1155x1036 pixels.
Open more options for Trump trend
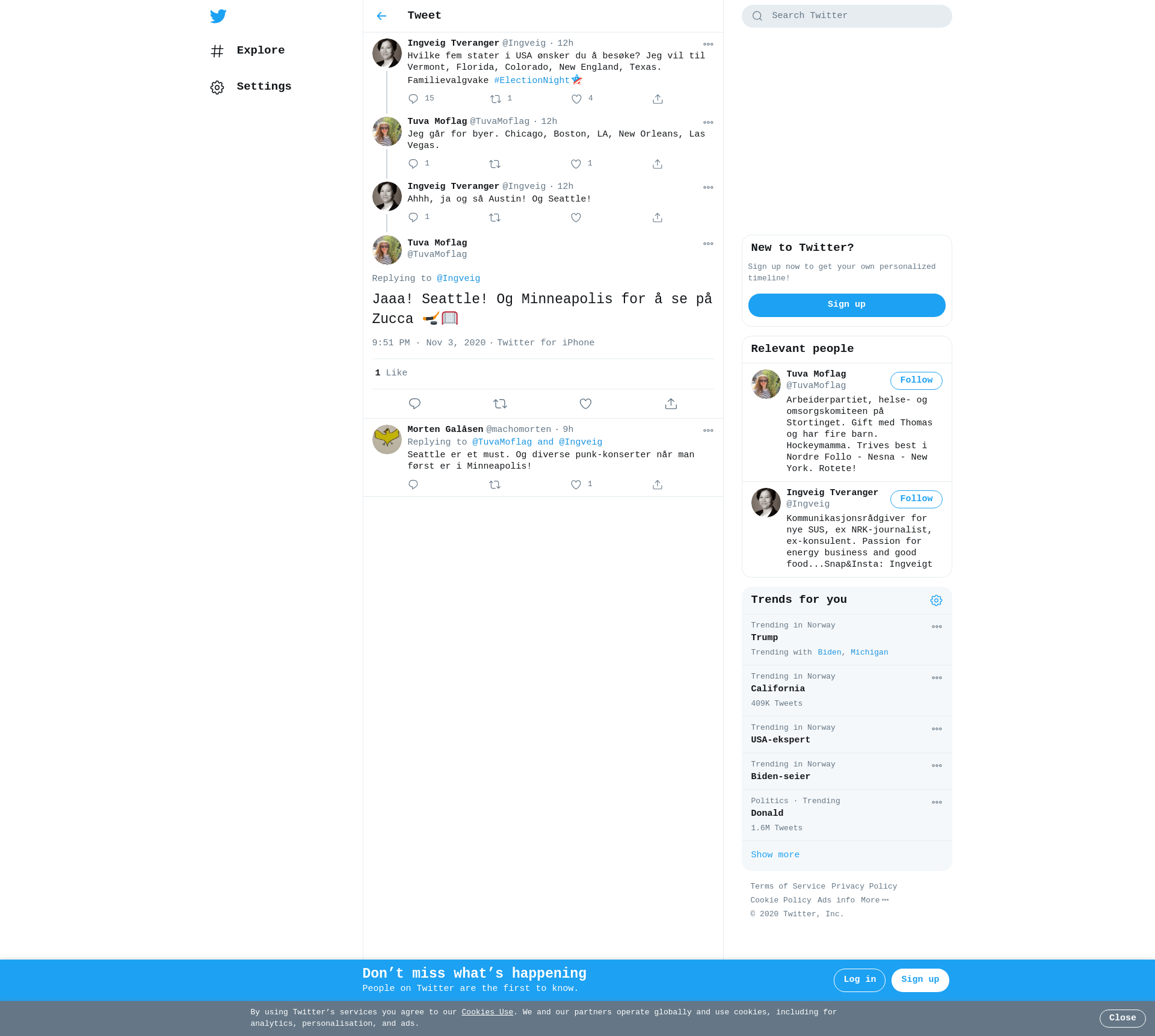(937, 626)
